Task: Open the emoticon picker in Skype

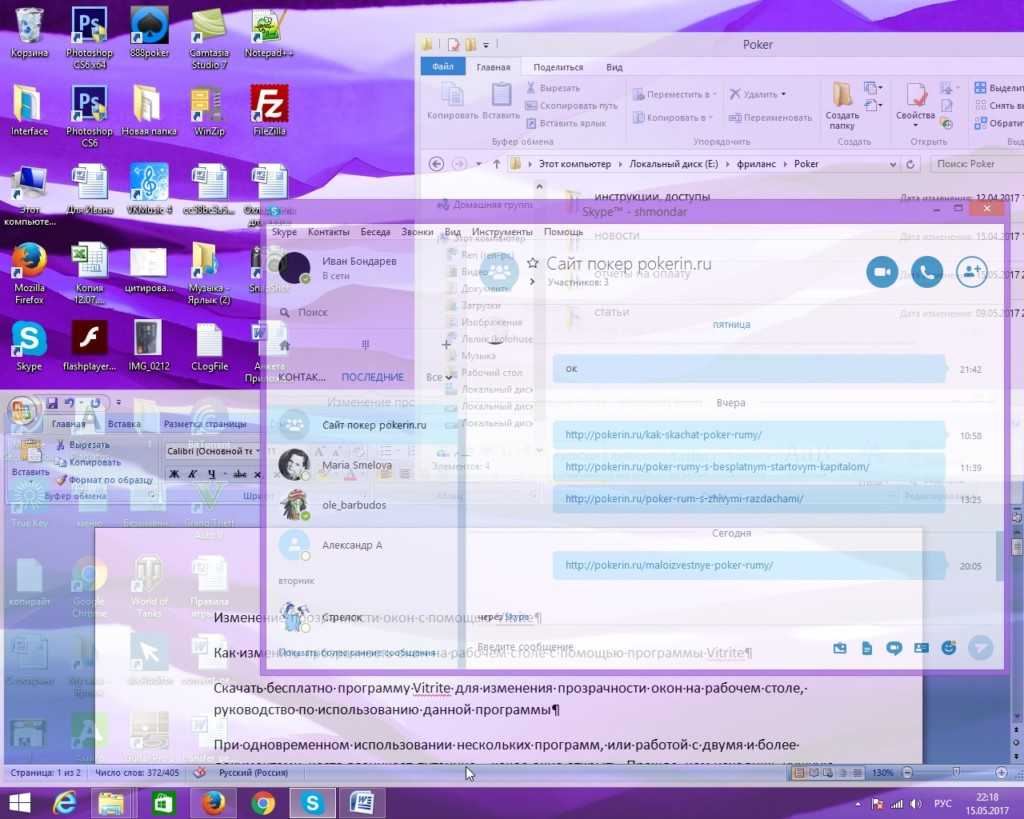Action: click(949, 647)
